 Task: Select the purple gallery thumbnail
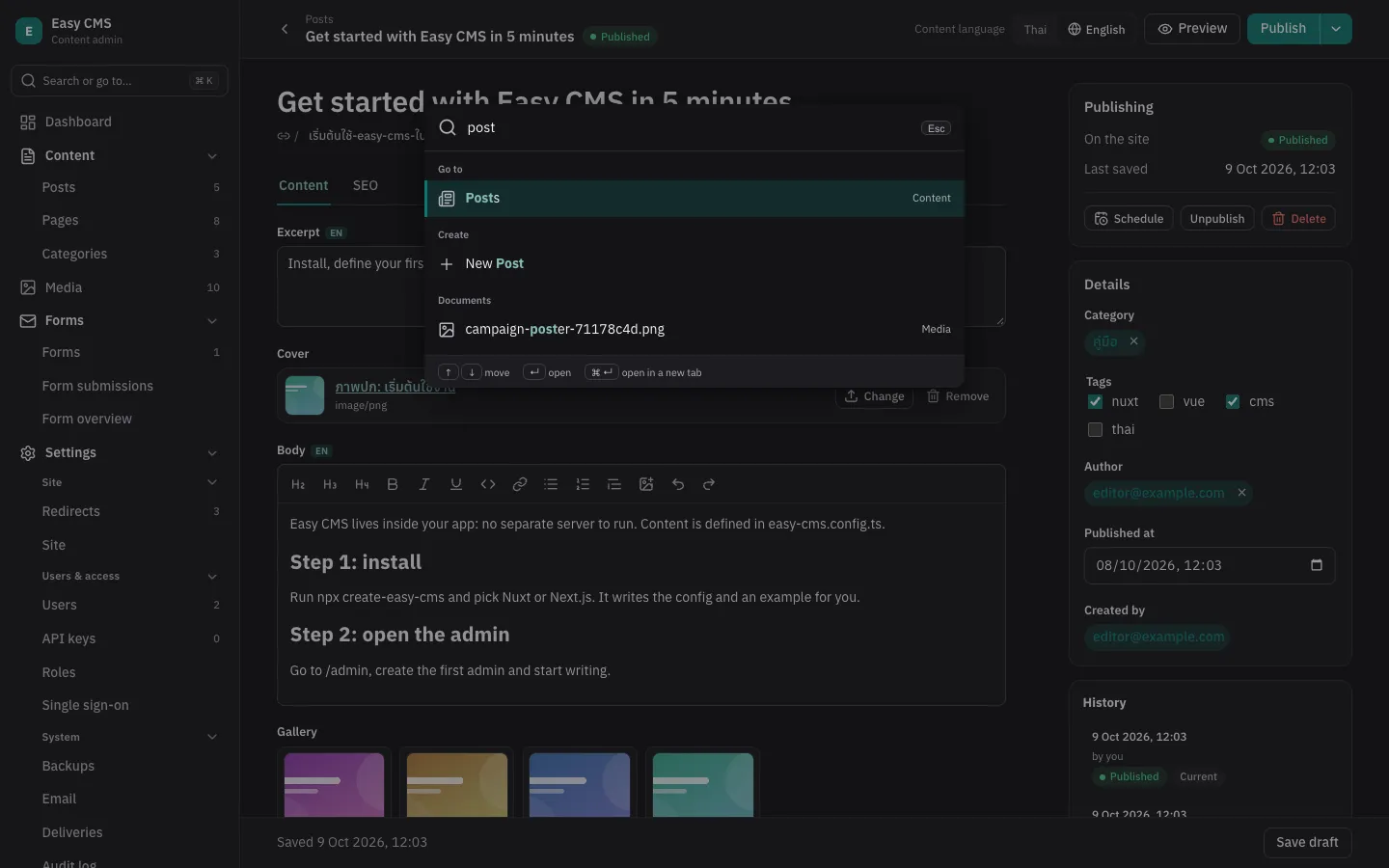click(x=334, y=785)
